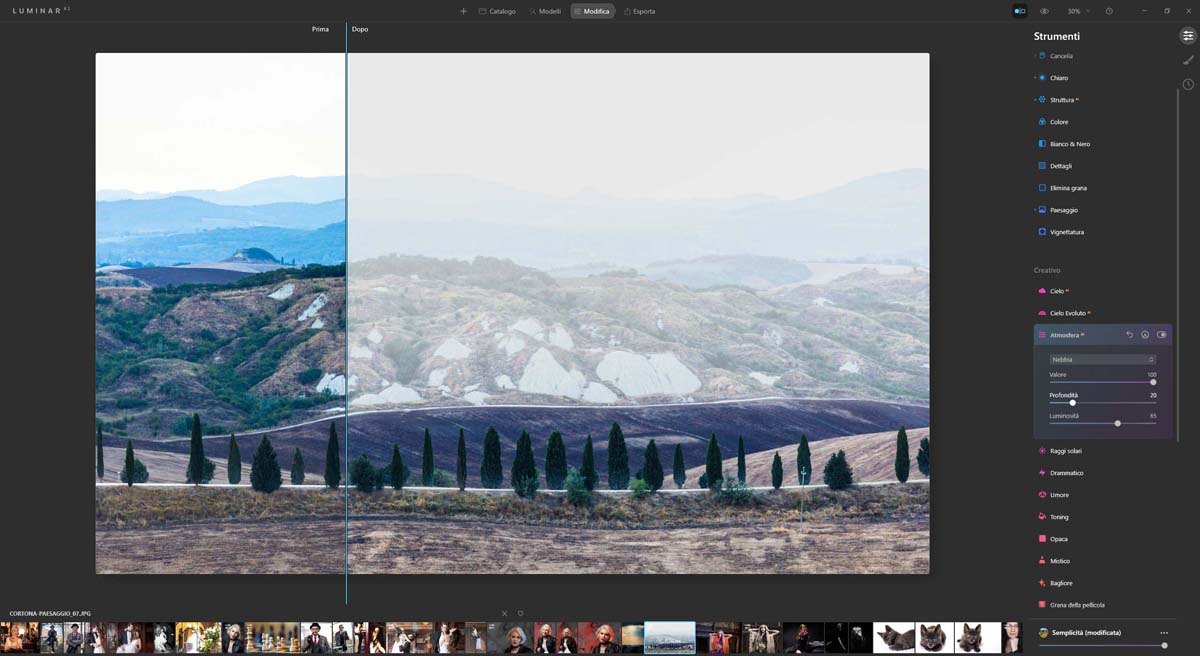This screenshot has width=1200, height=656.
Task: Open the Raggi solari creative tool
Action: (1065, 451)
